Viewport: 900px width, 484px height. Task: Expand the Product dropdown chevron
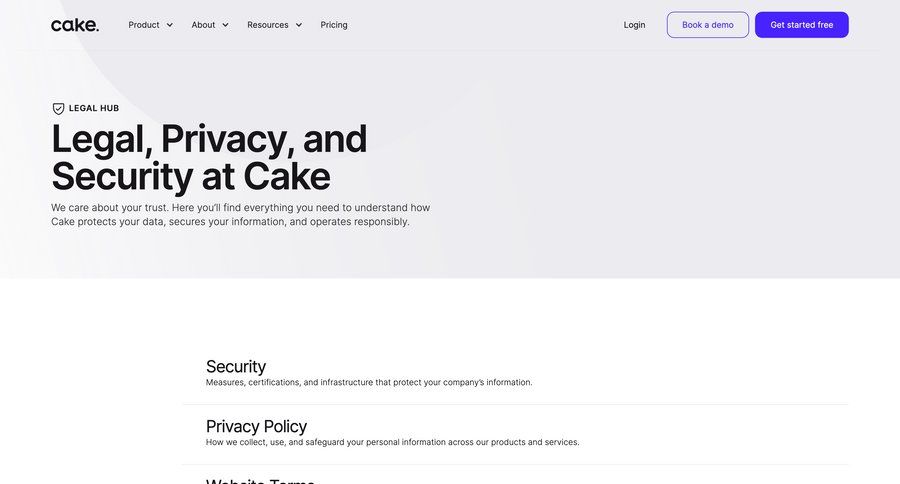point(170,25)
